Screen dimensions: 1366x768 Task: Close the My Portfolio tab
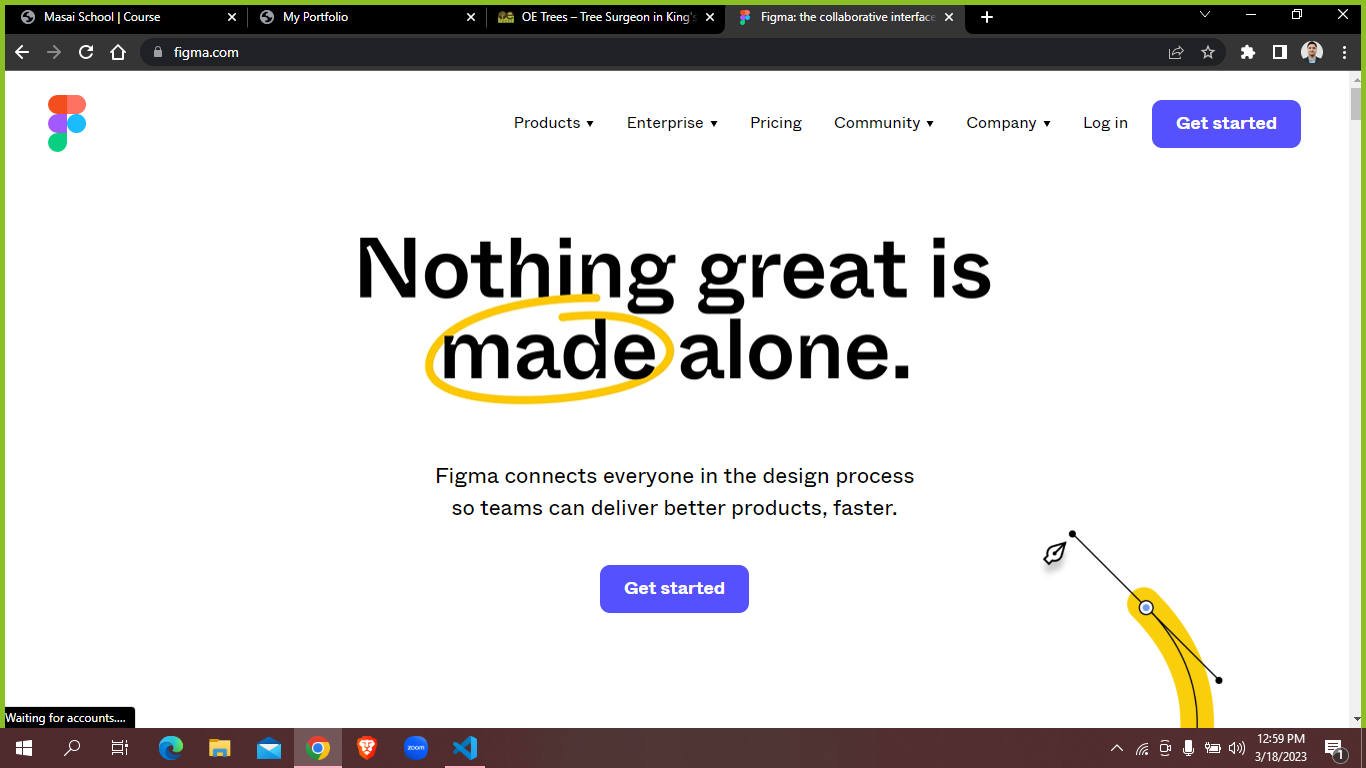(471, 17)
